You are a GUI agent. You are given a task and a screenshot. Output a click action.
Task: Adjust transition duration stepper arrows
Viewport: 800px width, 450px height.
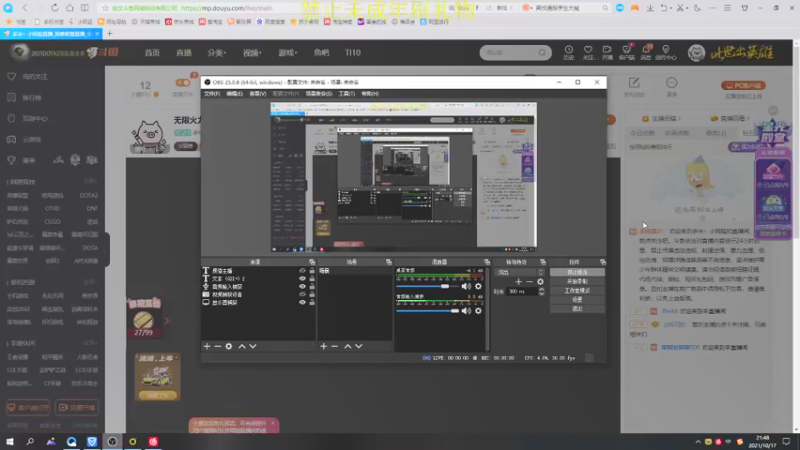click(541, 291)
